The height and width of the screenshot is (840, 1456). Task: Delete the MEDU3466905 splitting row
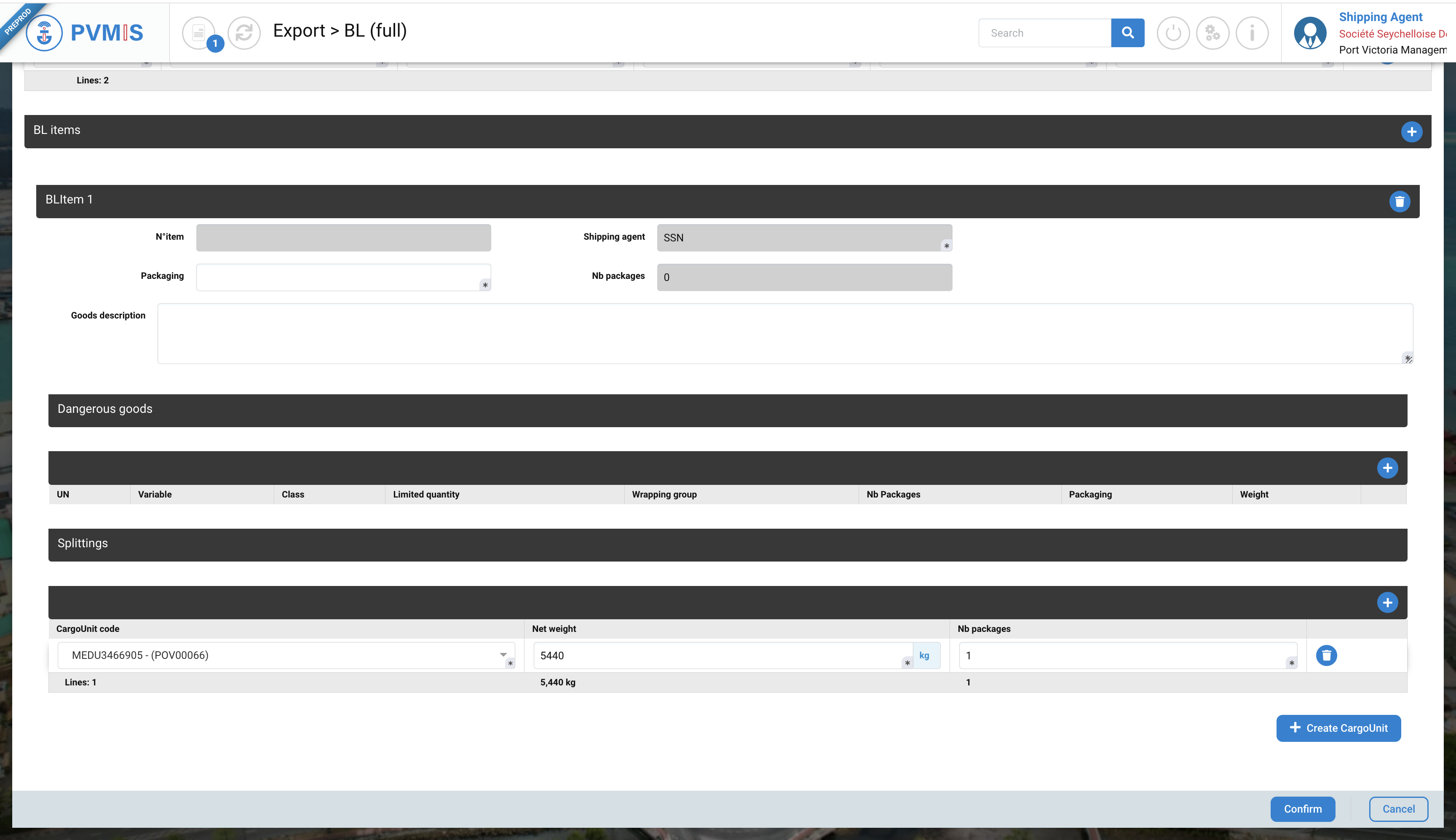[x=1326, y=655]
